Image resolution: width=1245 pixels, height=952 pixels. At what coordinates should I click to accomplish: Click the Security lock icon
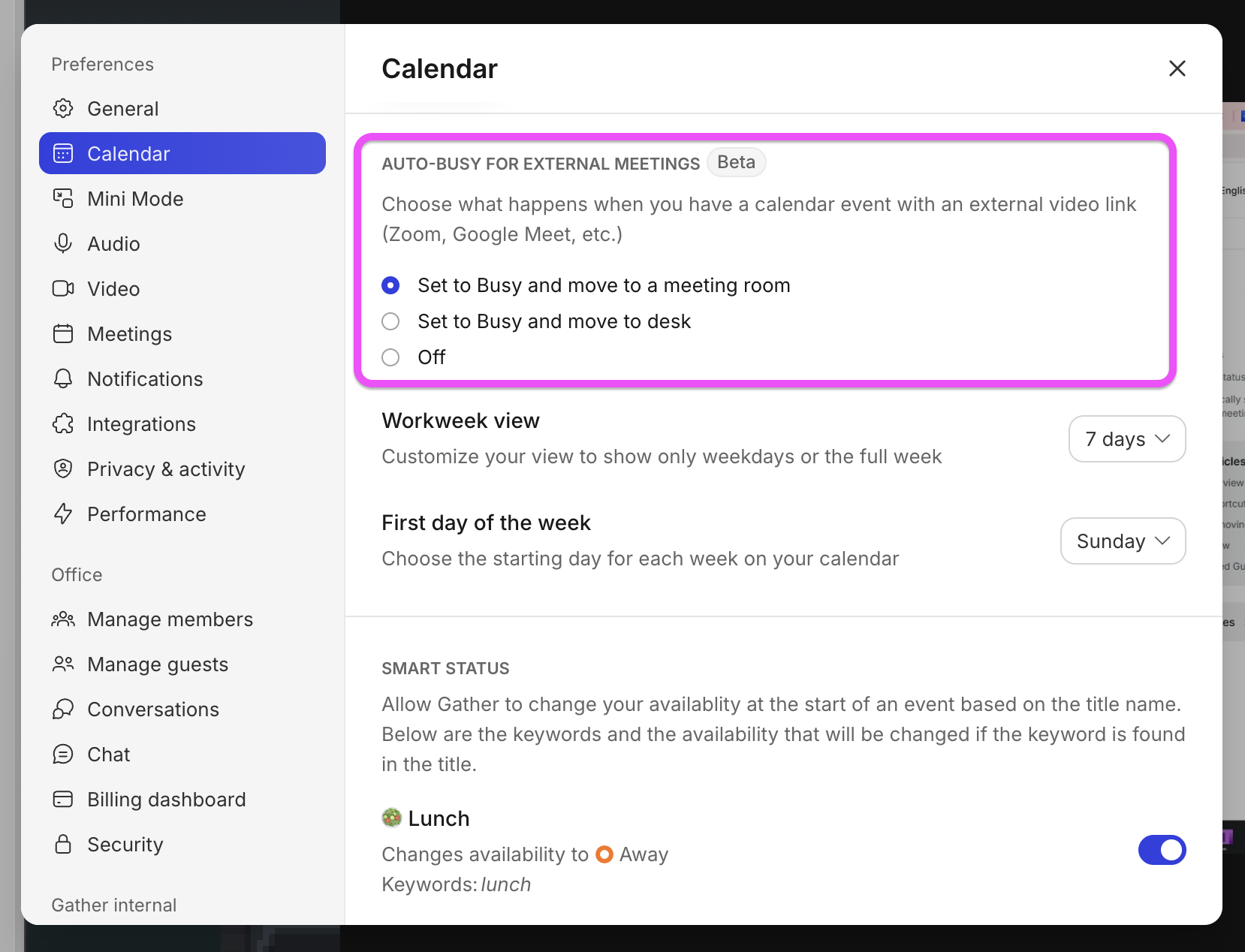click(63, 845)
